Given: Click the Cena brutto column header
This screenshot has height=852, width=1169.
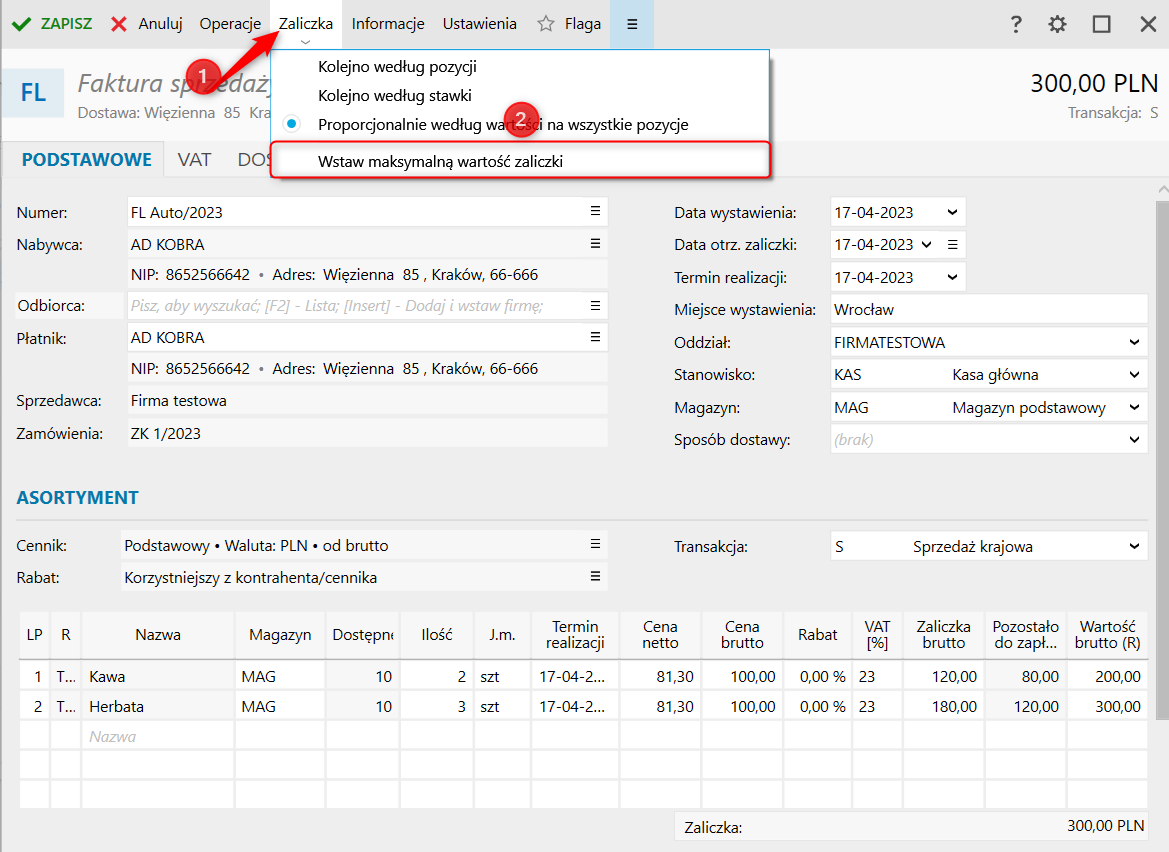Looking at the screenshot, I should [x=742, y=634].
